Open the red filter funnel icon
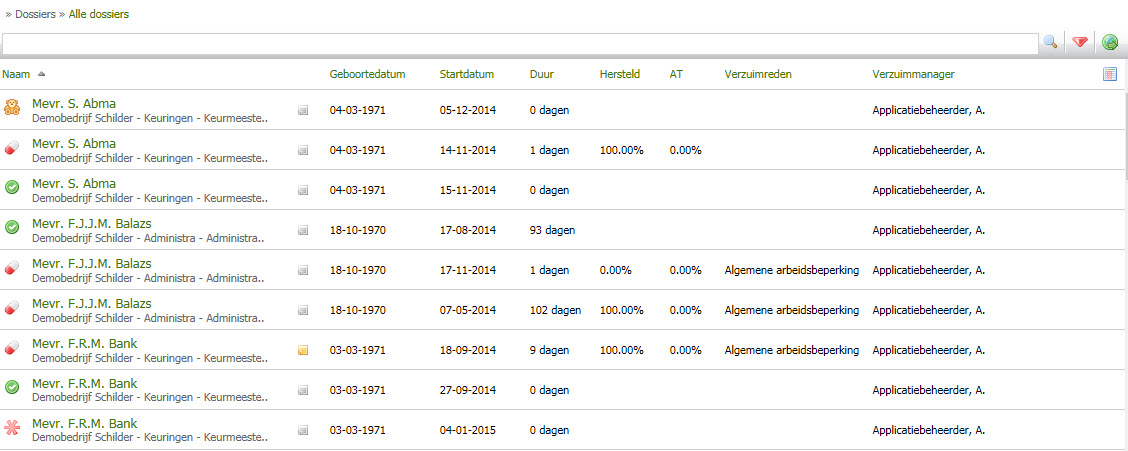The height and width of the screenshot is (451, 1128). click(x=1080, y=42)
